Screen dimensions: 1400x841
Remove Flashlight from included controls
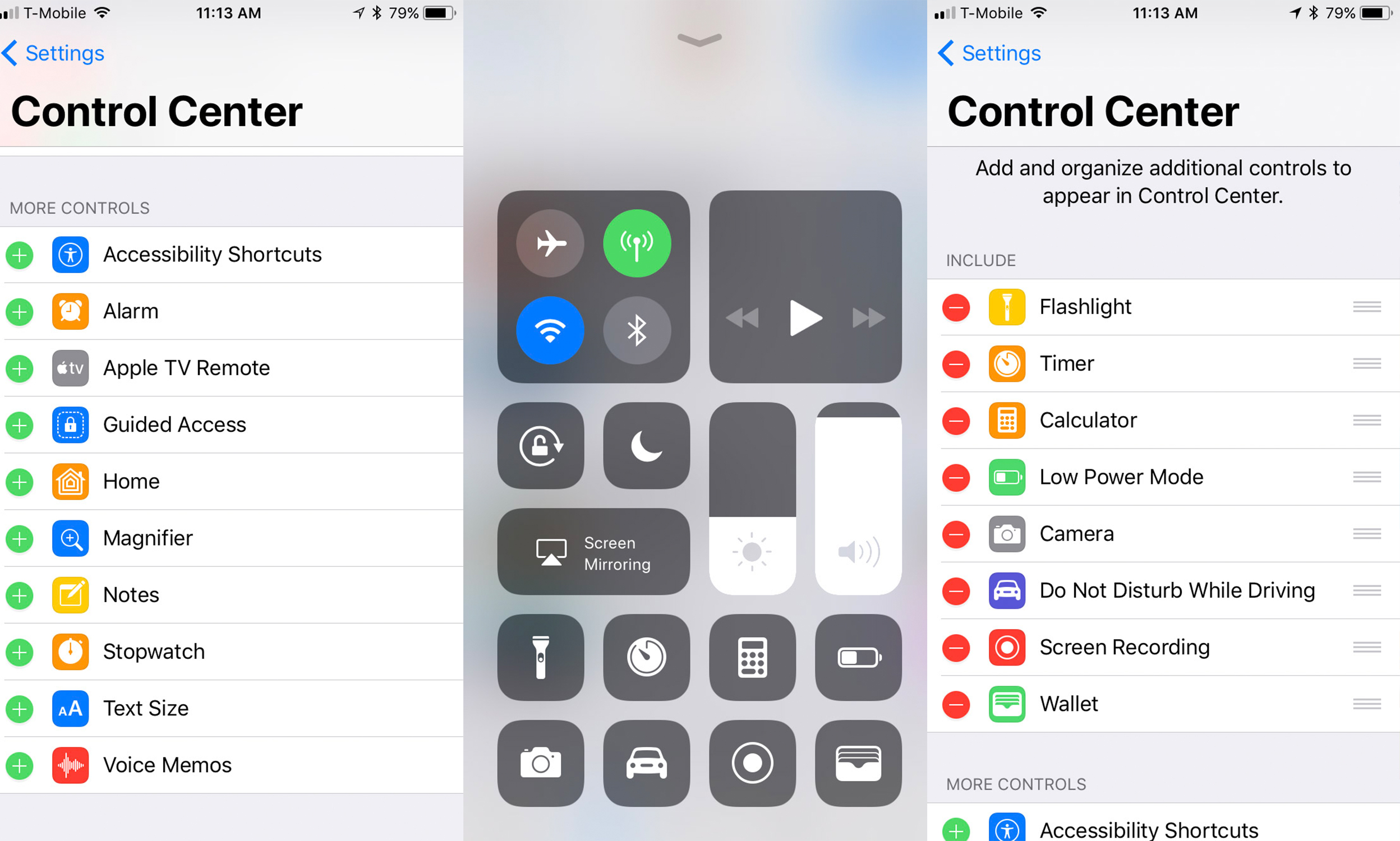coord(955,306)
